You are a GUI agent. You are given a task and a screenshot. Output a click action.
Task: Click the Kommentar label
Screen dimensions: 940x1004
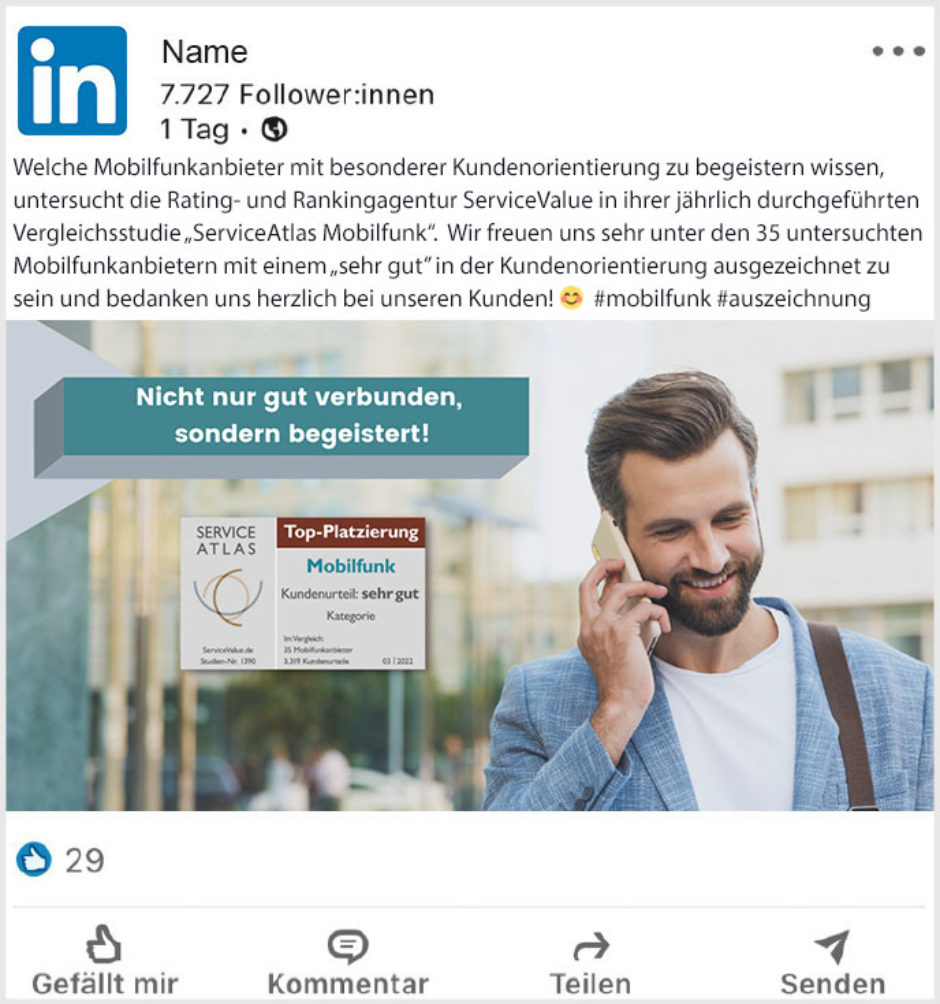point(348,984)
